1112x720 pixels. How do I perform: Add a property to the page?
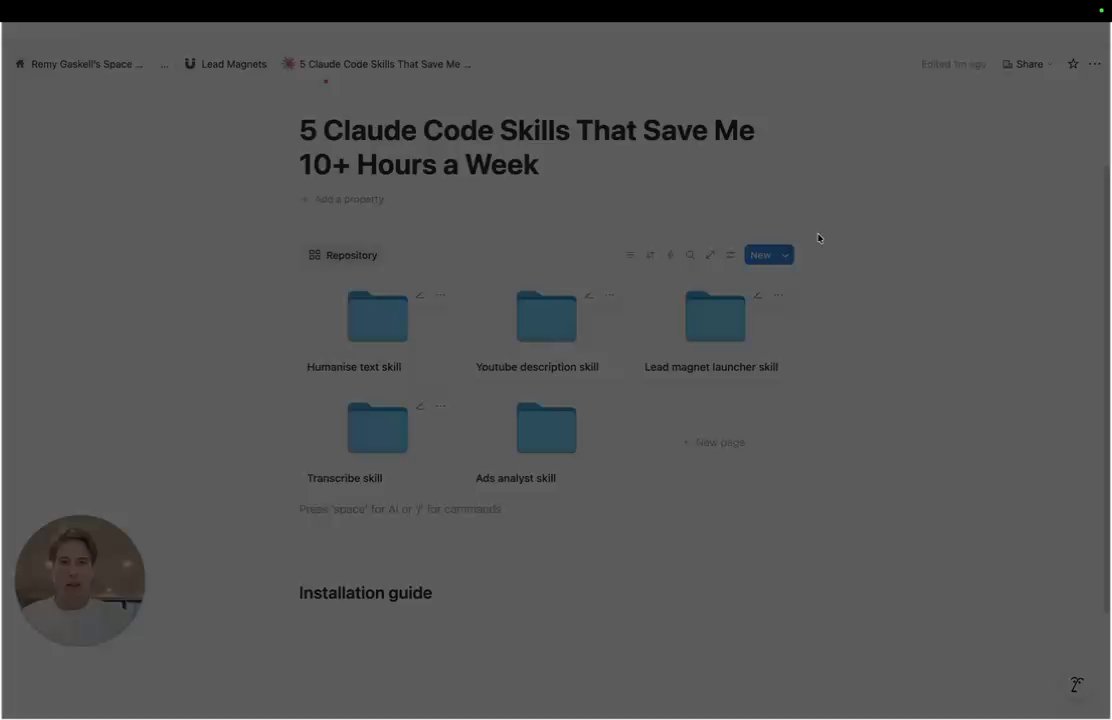pyautogui.click(x=343, y=199)
